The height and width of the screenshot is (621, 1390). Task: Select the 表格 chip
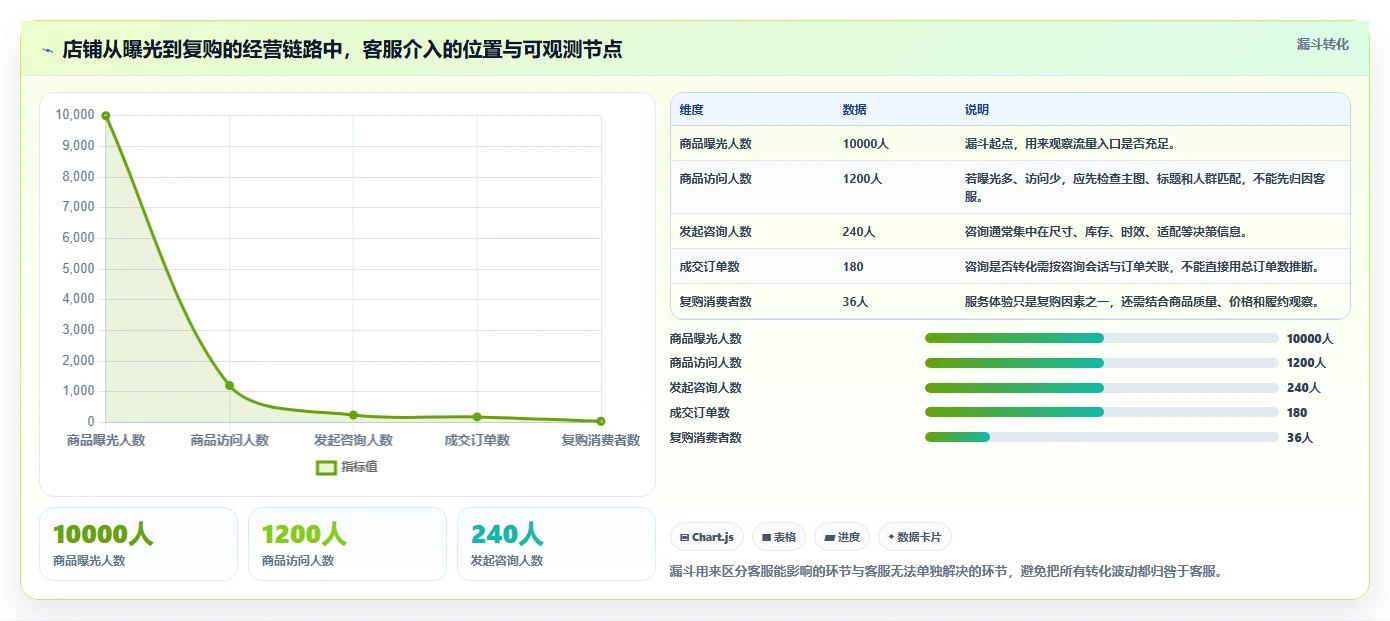779,537
